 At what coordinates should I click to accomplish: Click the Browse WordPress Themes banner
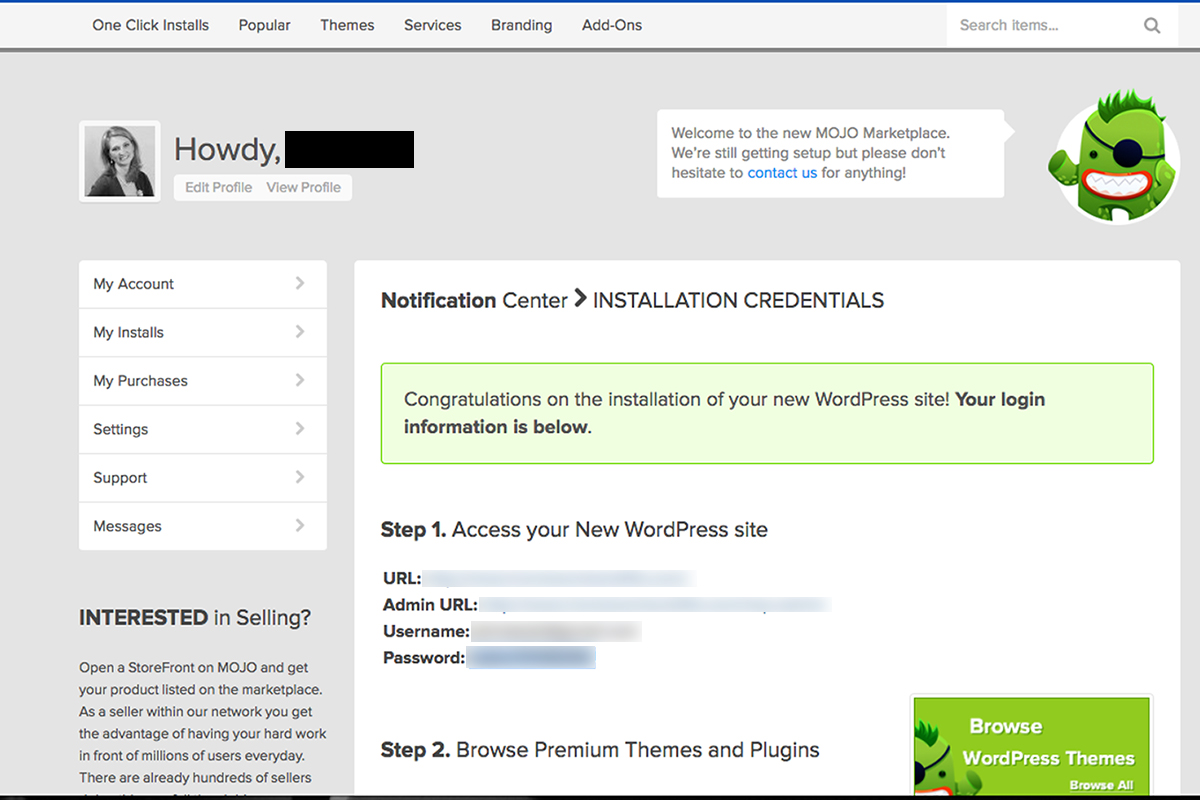tap(1031, 746)
